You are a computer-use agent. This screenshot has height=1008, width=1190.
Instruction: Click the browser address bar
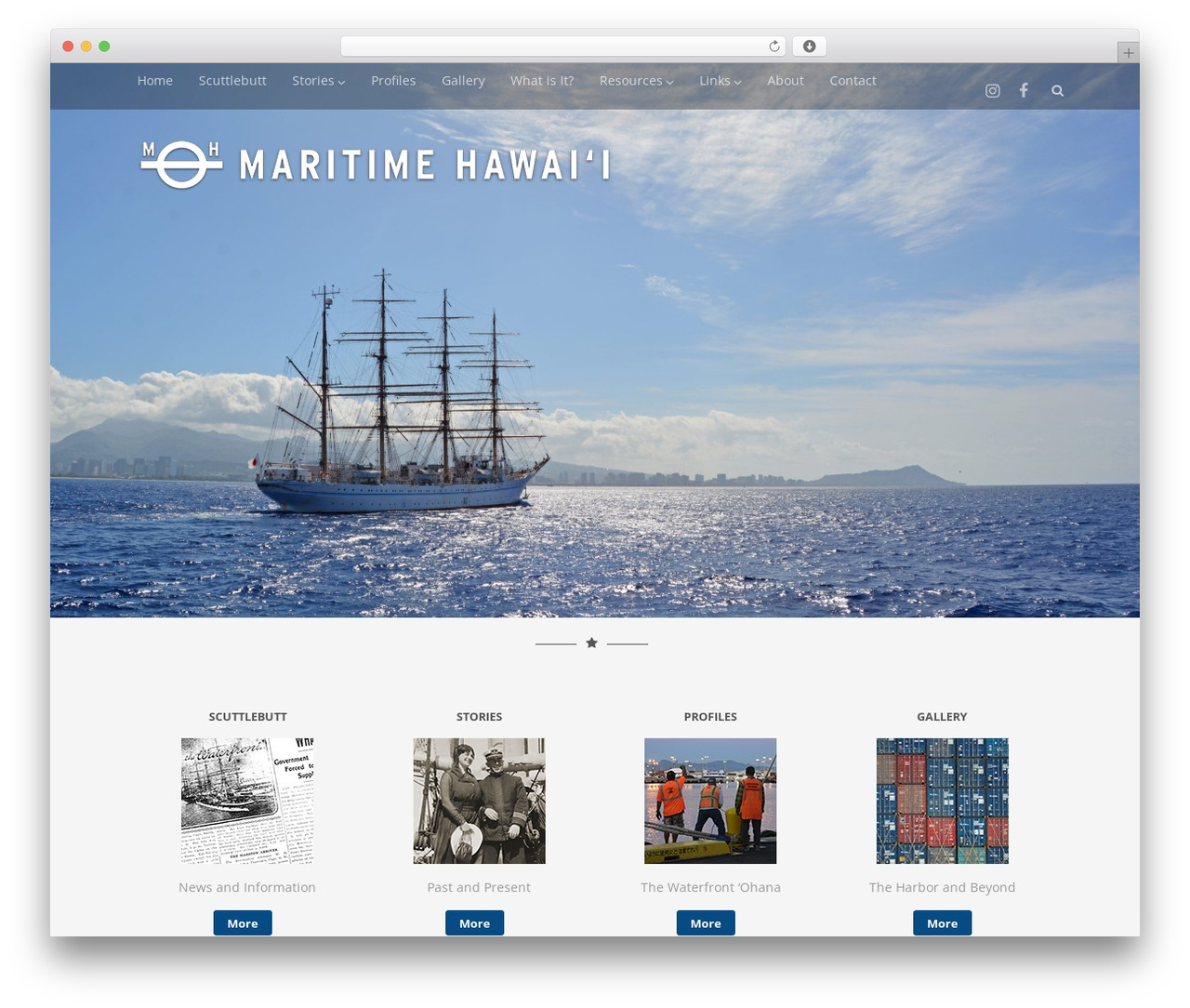[x=562, y=46]
